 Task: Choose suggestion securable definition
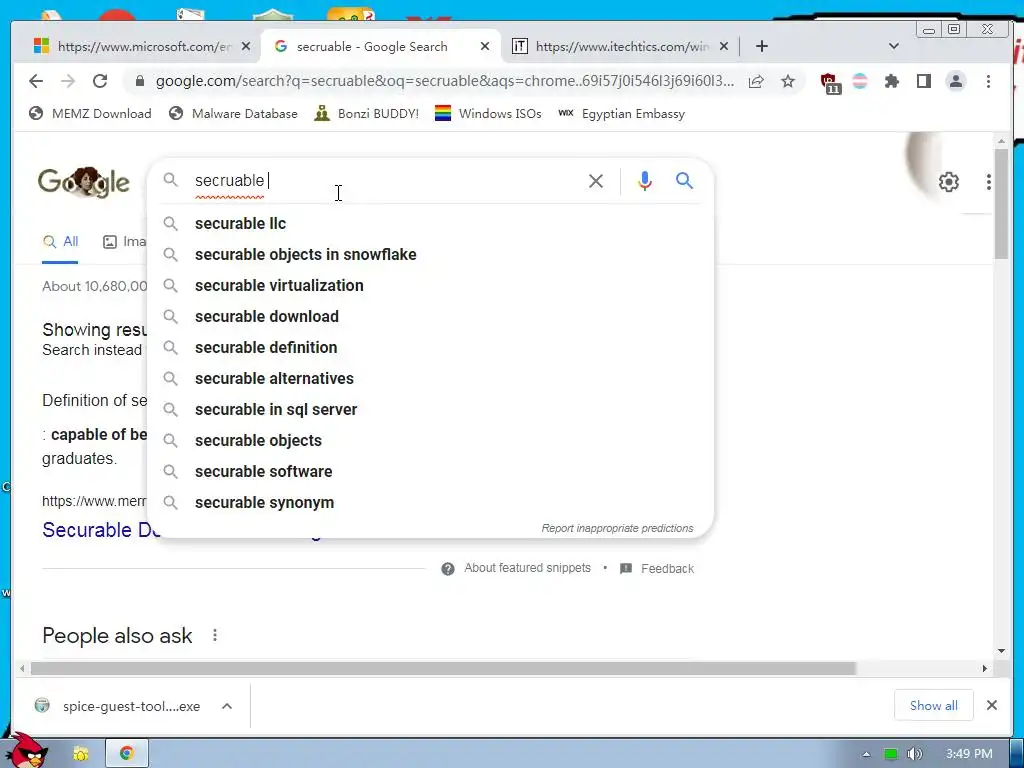(431, 347)
